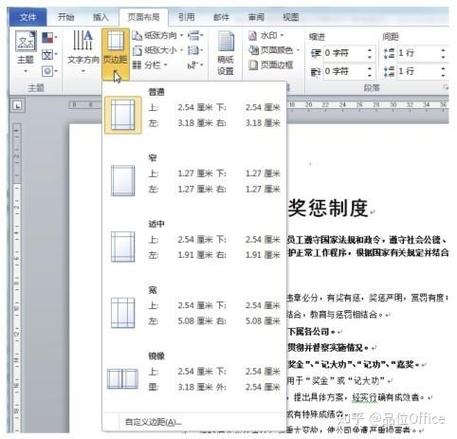Click 页面边框 page borders button
The image size is (457, 439).
click(x=271, y=65)
